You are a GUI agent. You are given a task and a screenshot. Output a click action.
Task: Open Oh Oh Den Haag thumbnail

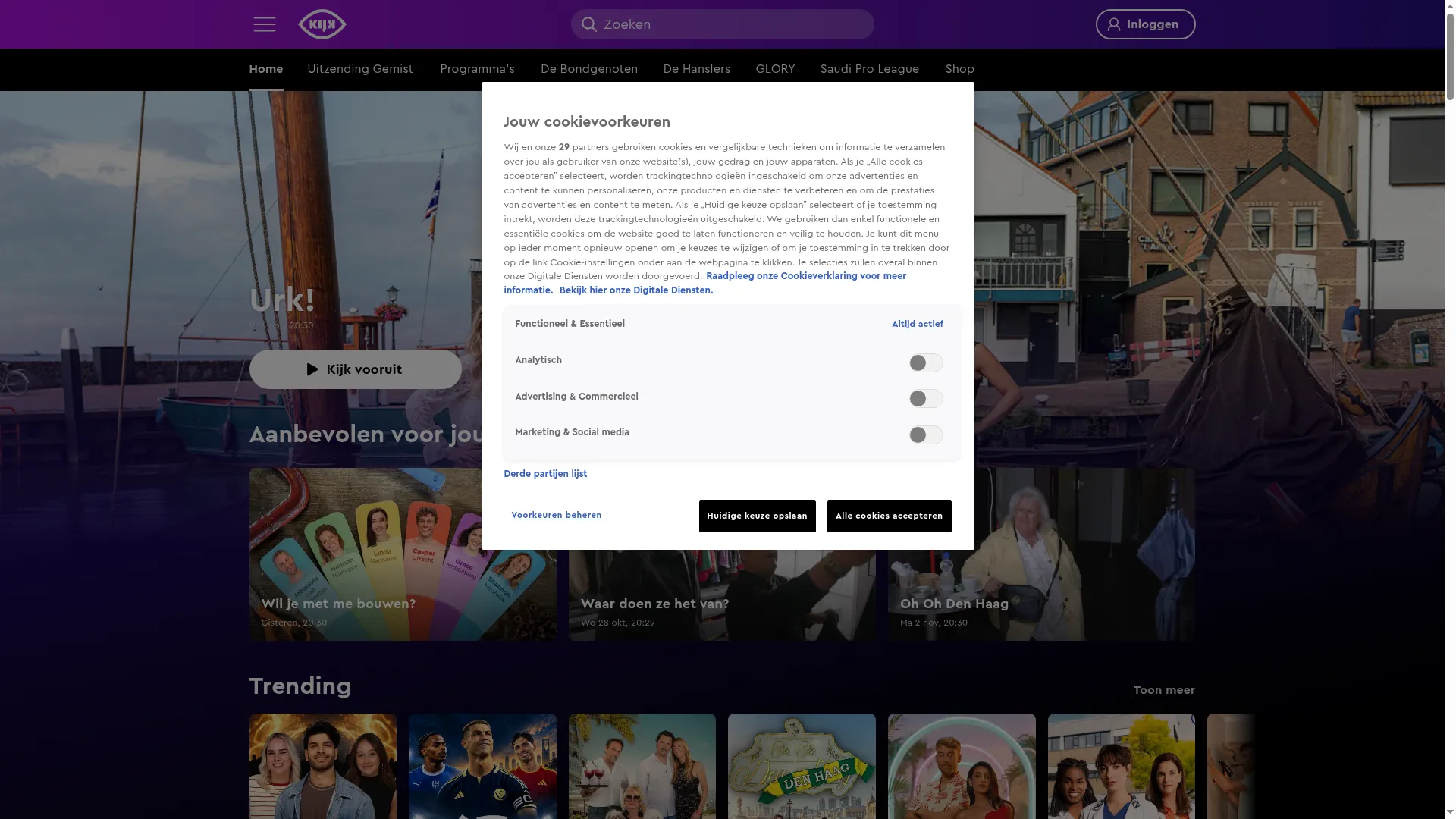point(1041,554)
